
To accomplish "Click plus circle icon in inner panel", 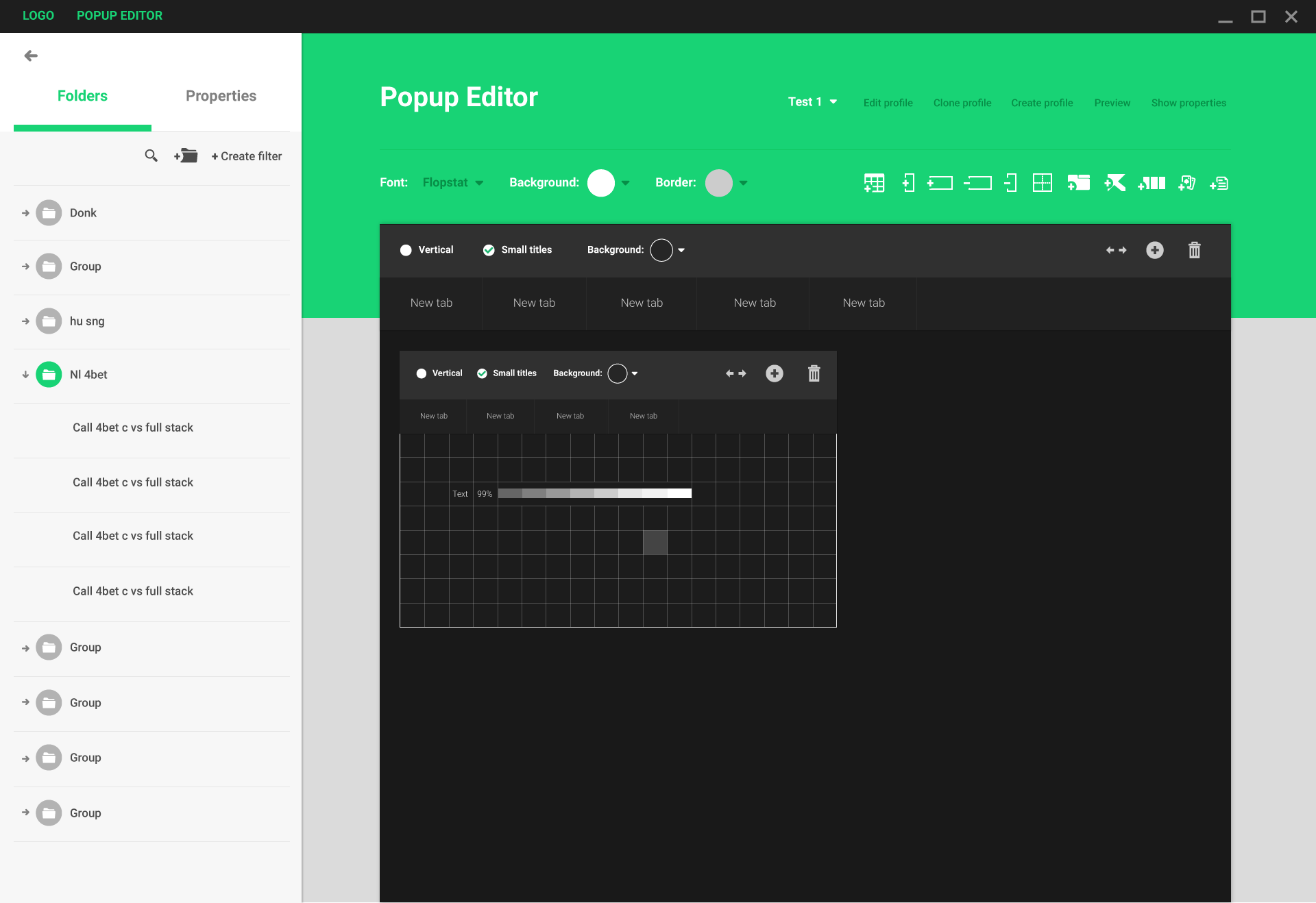I will click(774, 373).
